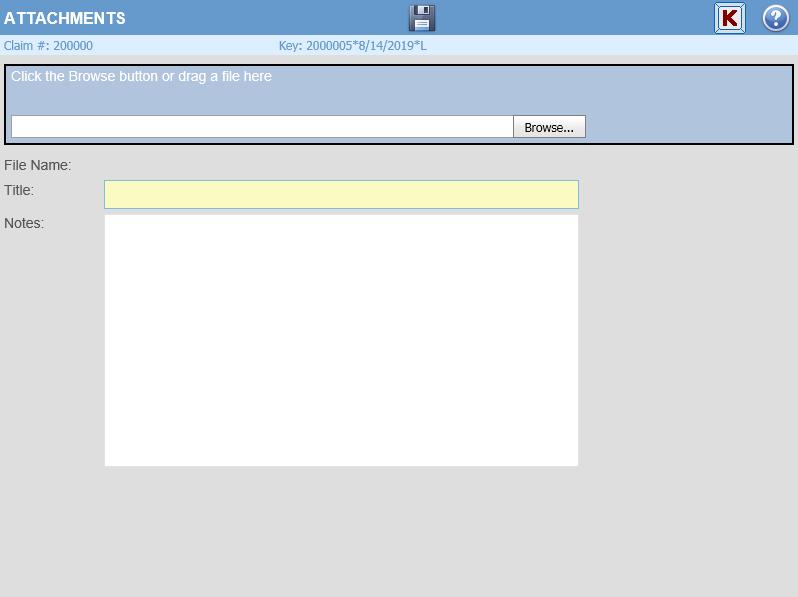The width and height of the screenshot is (798, 597).
Task: Click the red K icon in header
Action: coord(730,18)
